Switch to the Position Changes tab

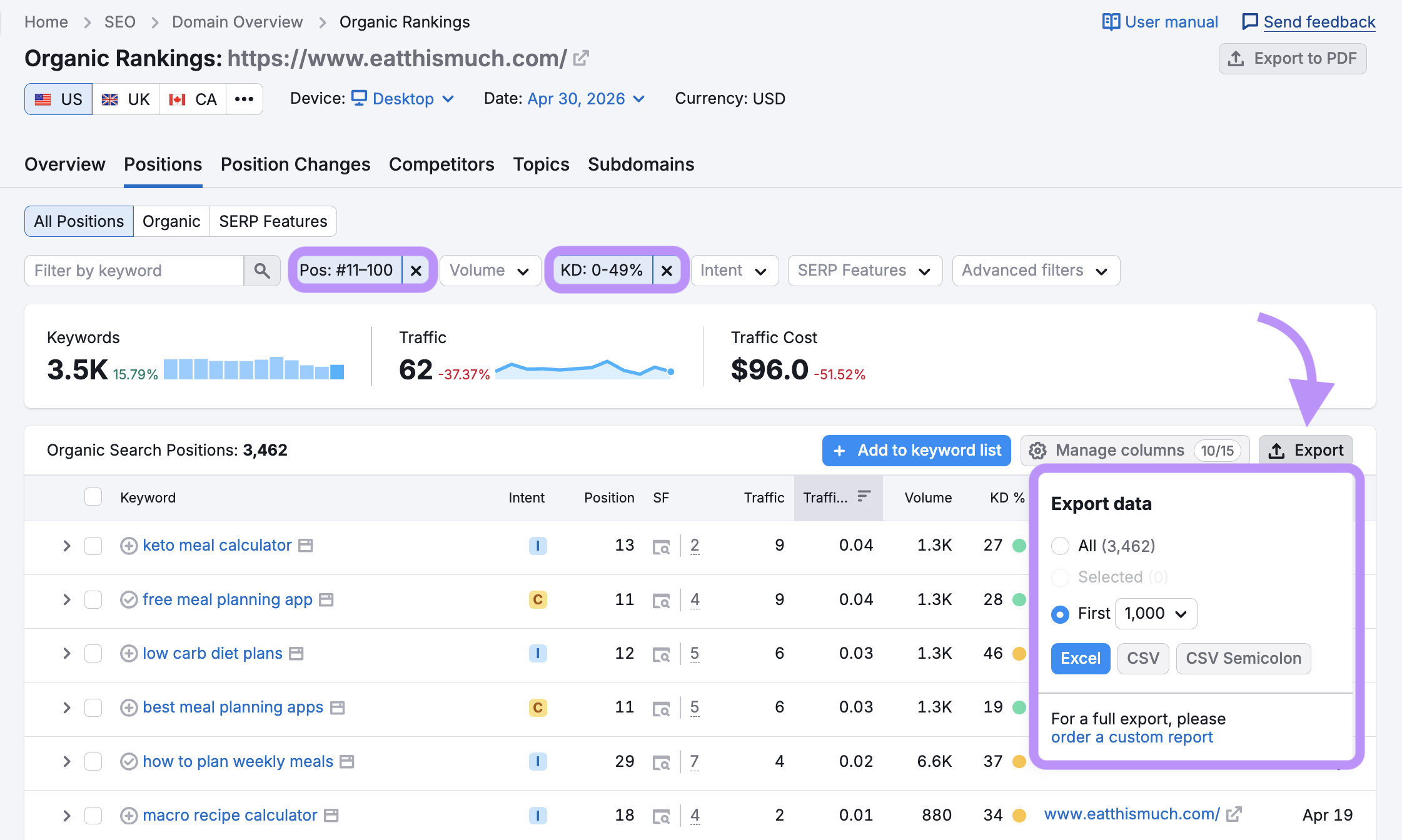click(295, 164)
